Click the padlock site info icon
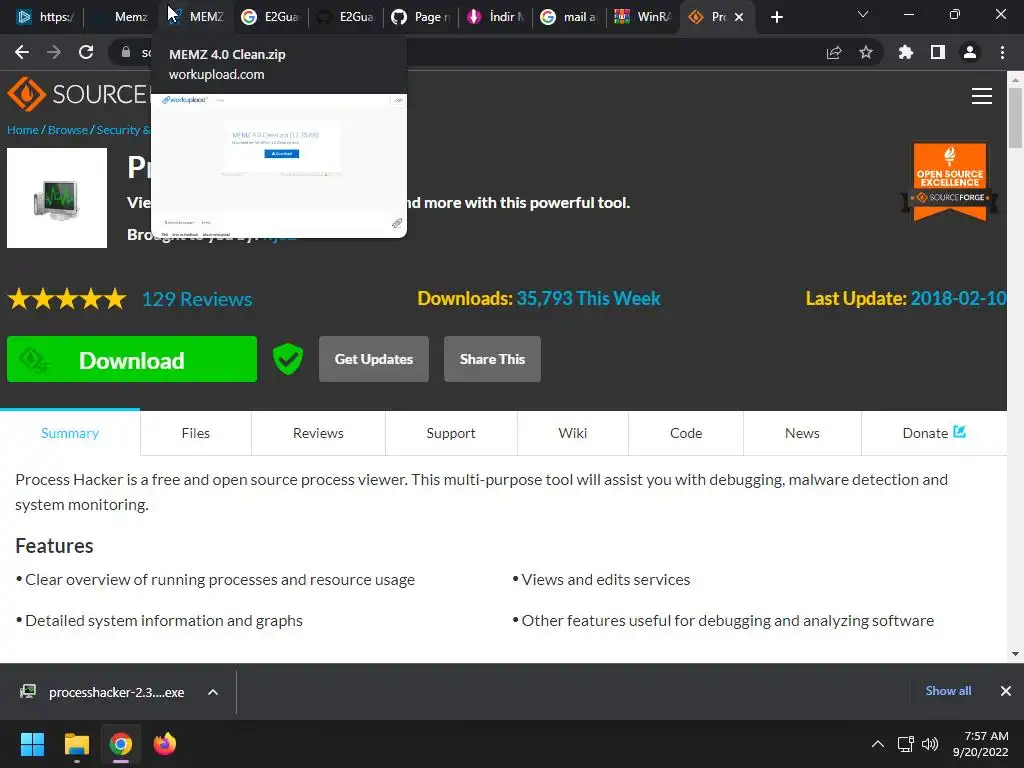The image size is (1024, 768). point(125,52)
